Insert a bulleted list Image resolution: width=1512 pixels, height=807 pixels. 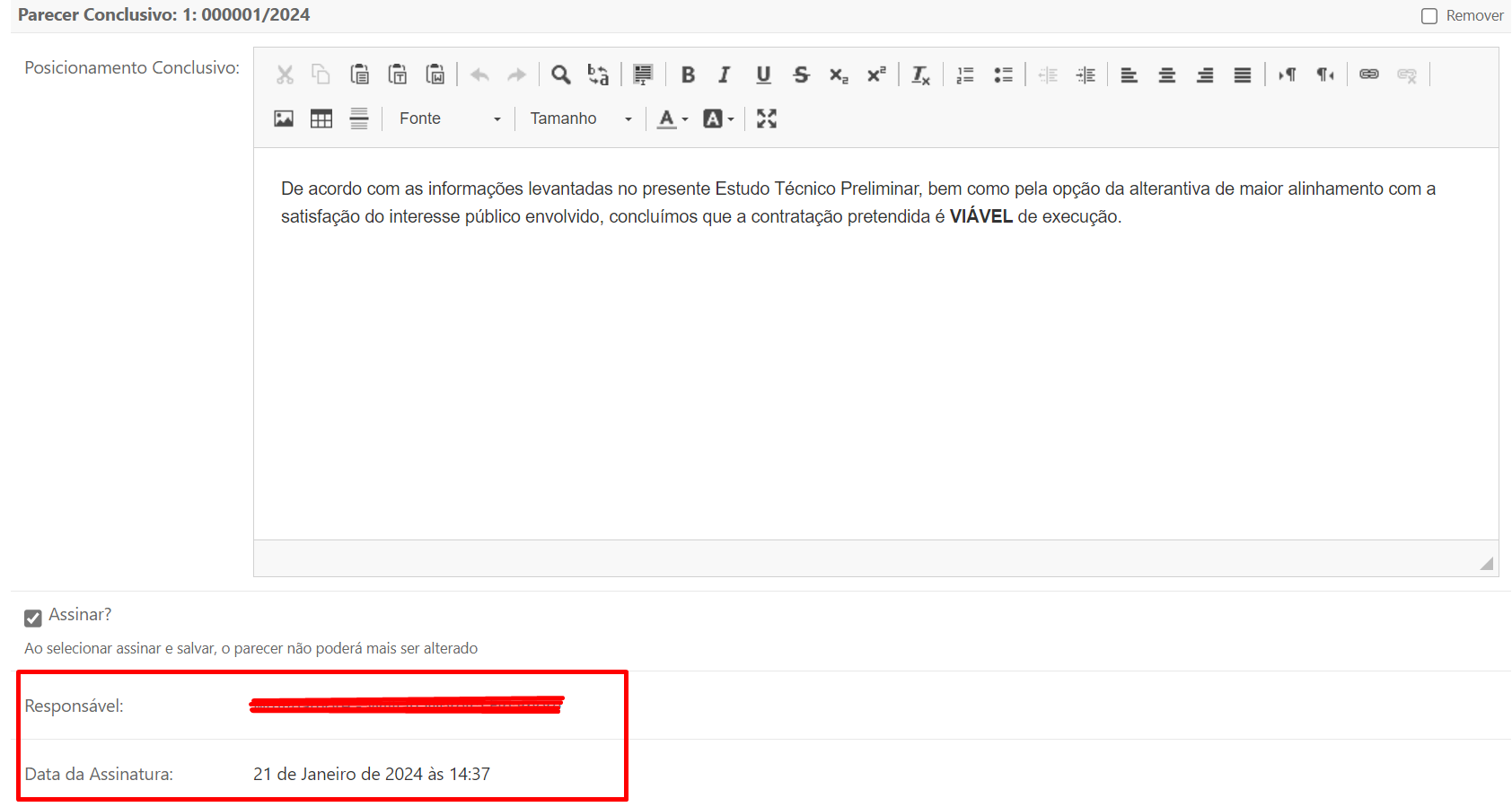[1003, 75]
